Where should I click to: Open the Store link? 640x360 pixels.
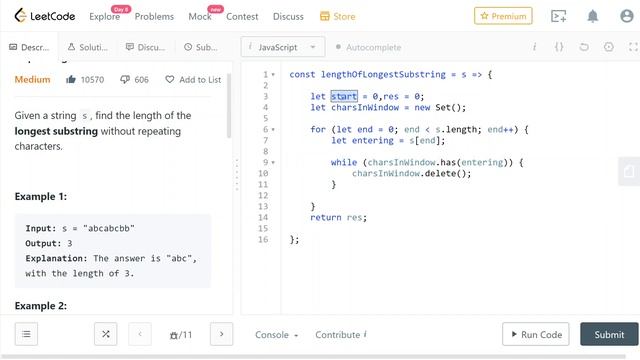click(x=344, y=16)
